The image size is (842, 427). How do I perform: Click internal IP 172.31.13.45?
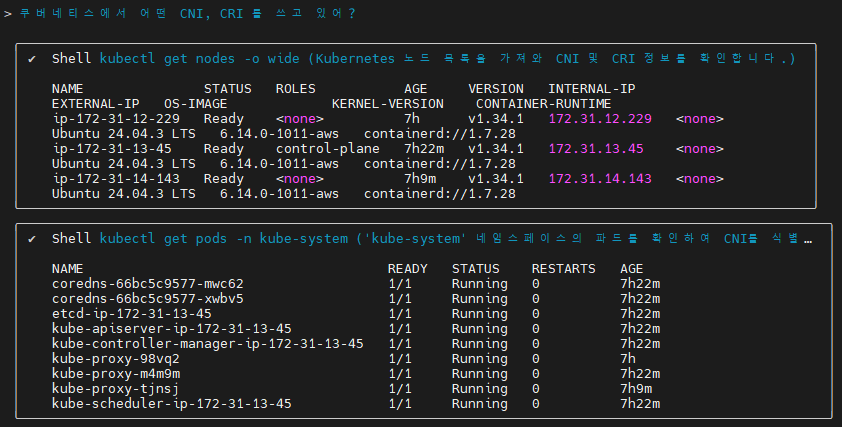(x=596, y=149)
